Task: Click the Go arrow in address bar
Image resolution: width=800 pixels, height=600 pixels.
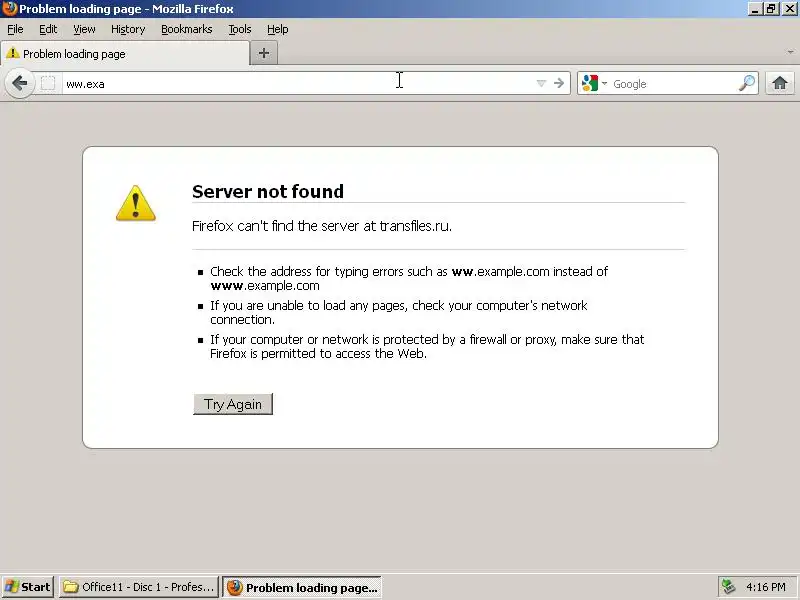Action: click(x=559, y=83)
